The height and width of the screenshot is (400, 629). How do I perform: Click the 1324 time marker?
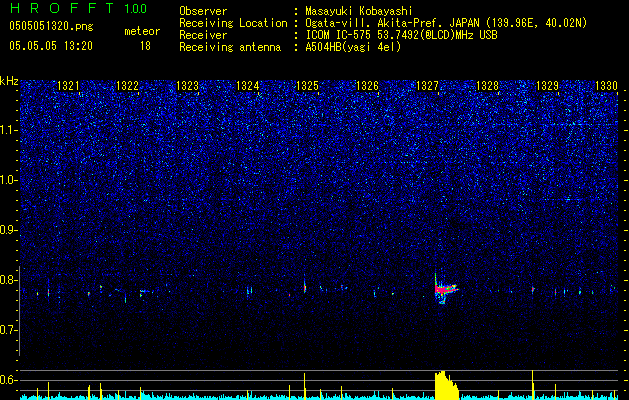click(x=248, y=85)
